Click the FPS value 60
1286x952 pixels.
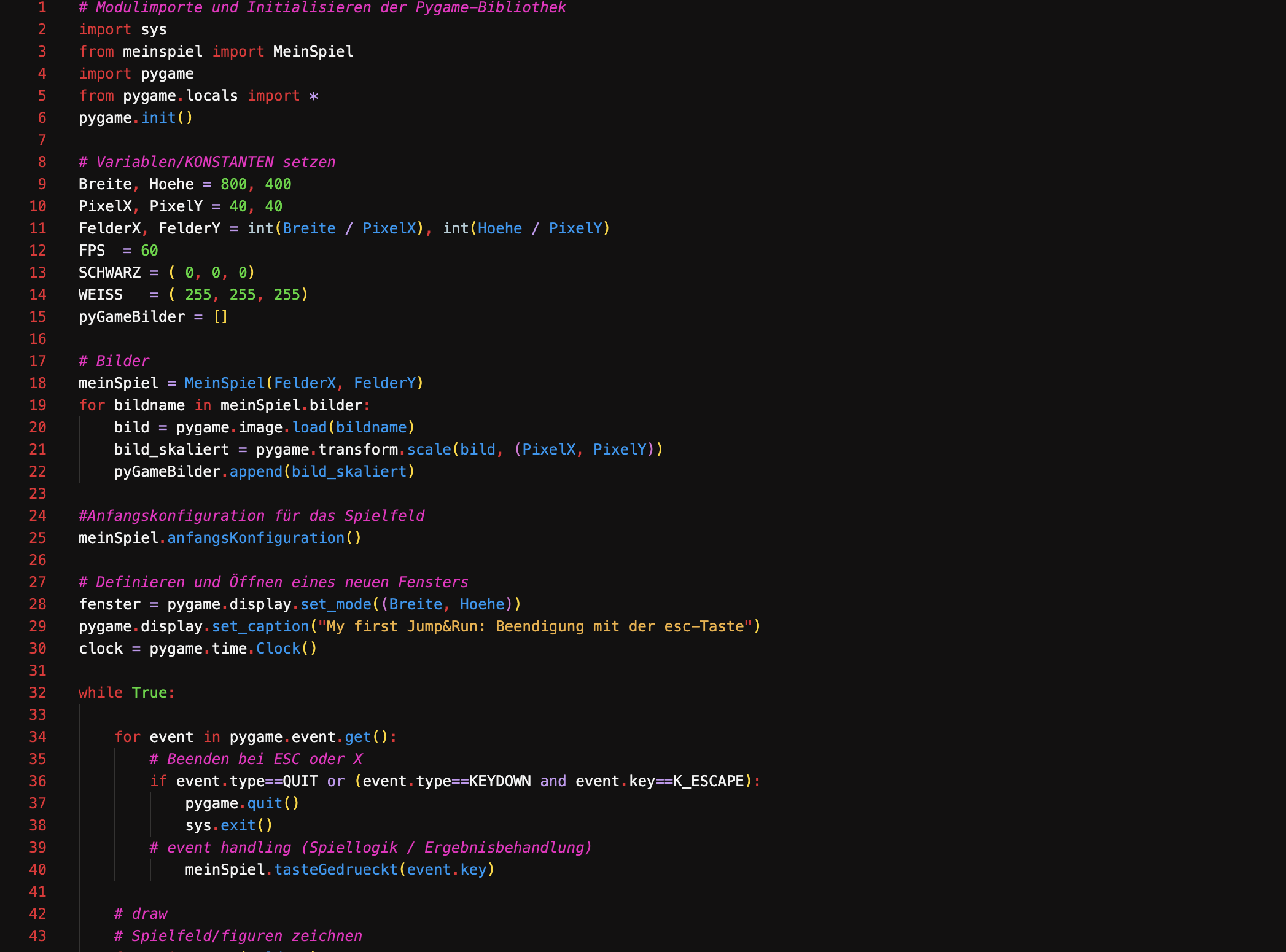pyautogui.click(x=149, y=251)
